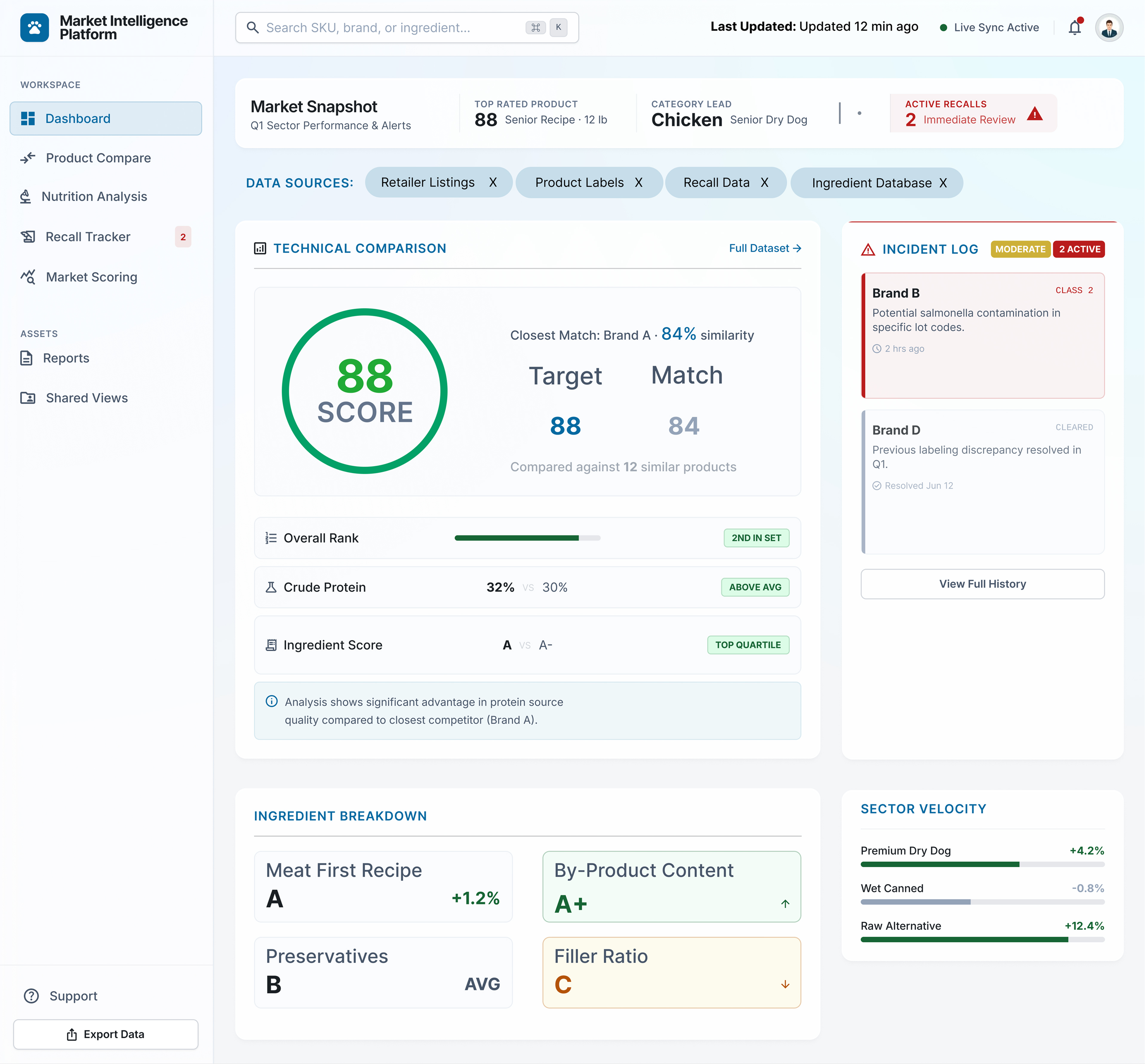This screenshot has height=1064, width=1145.
Task: Click the Reports document icon
Action: point(27,358)
